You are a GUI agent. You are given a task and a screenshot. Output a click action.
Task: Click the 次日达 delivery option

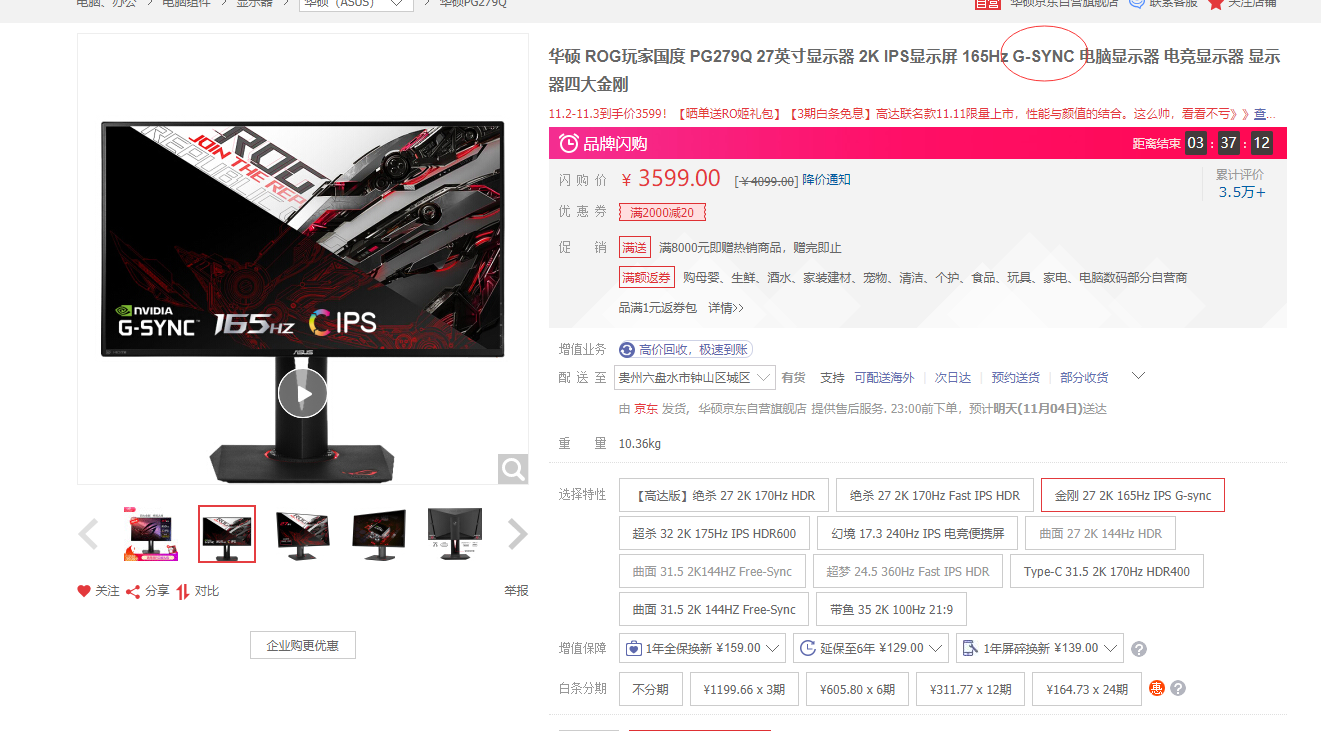tap(953, 377)
